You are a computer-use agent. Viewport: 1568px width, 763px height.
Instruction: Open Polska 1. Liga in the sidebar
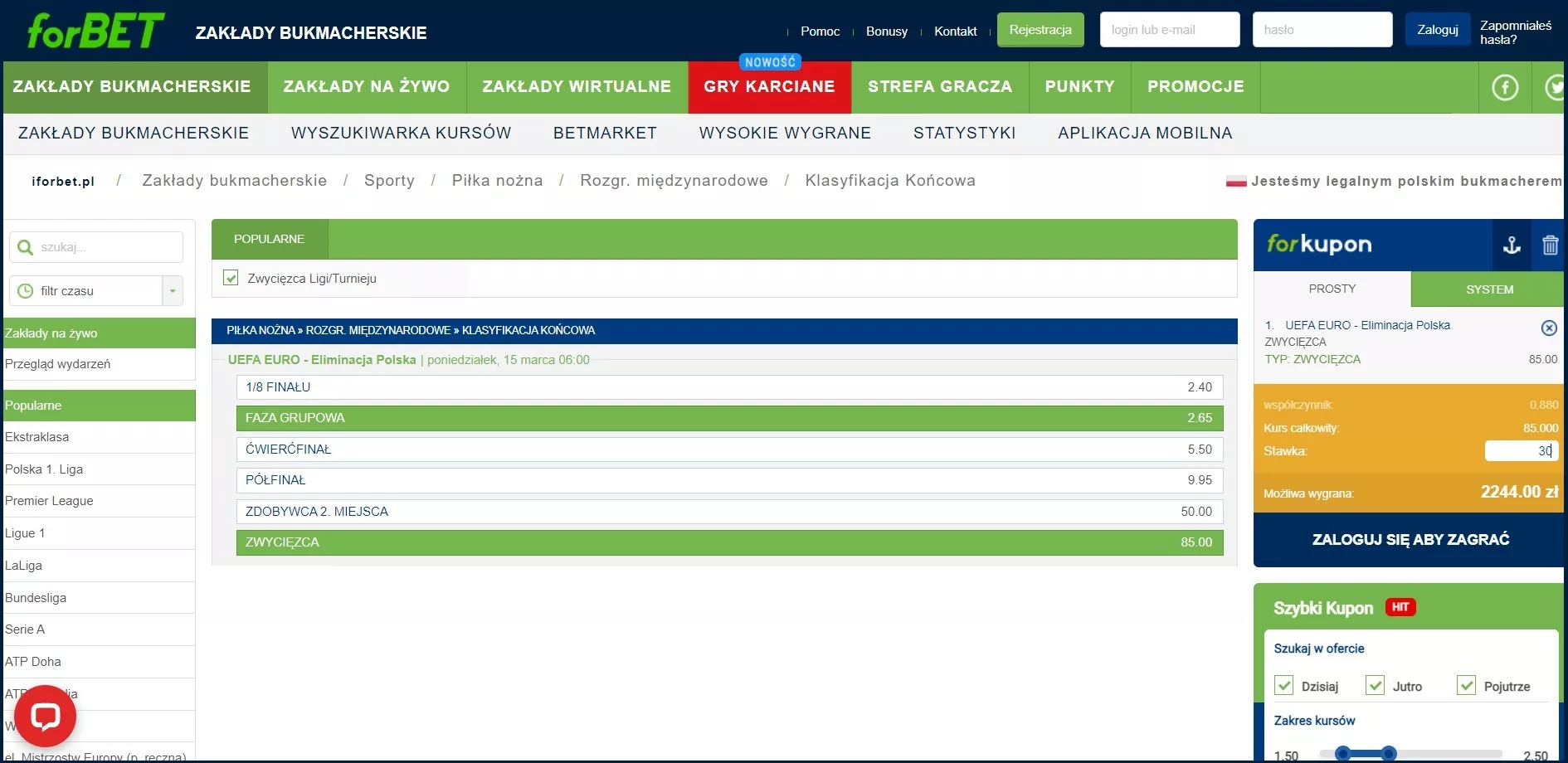tap(44, 469)
